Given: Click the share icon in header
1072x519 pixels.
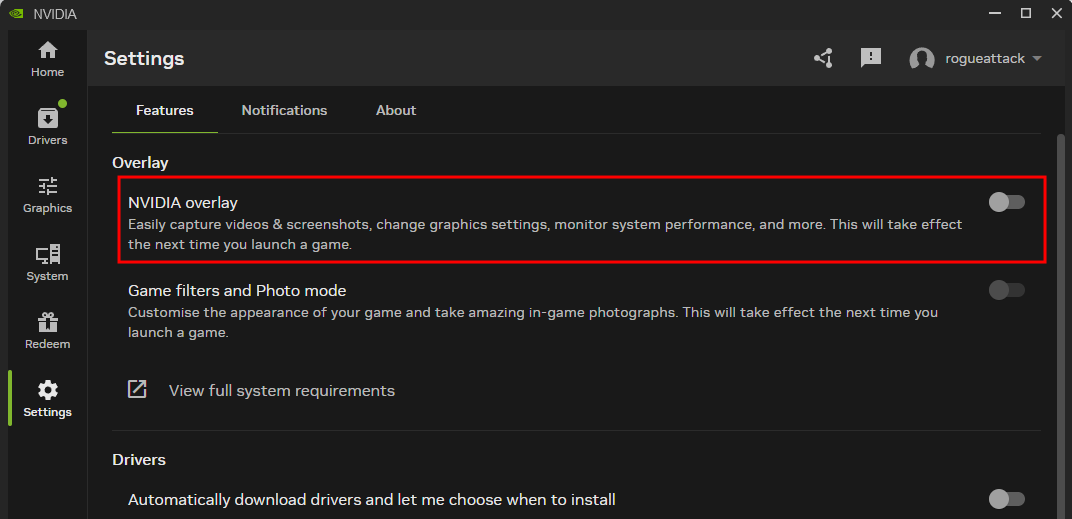Looking at the screenshot, I should click(x=823, y=58).
